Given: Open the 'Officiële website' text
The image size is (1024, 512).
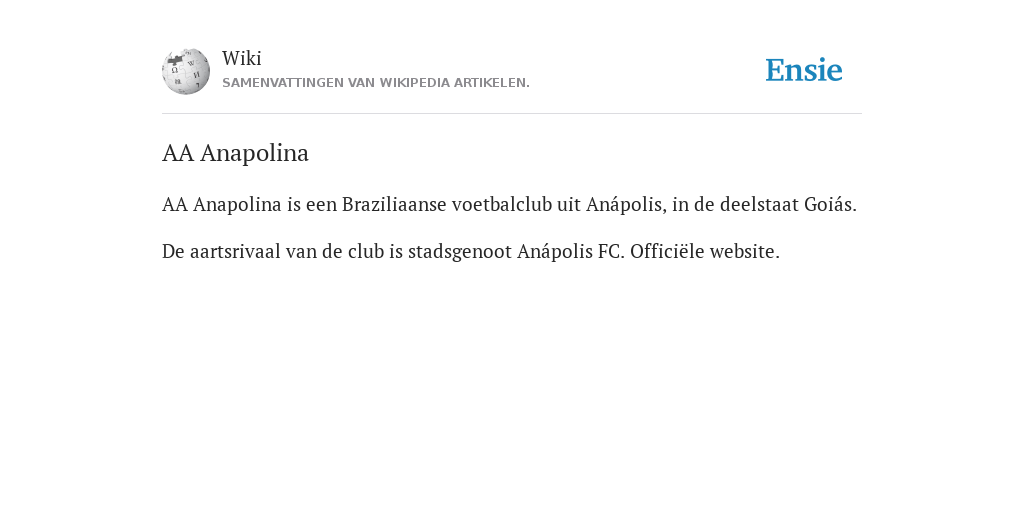Looking at the screenshot, I should tap(705, 251).
